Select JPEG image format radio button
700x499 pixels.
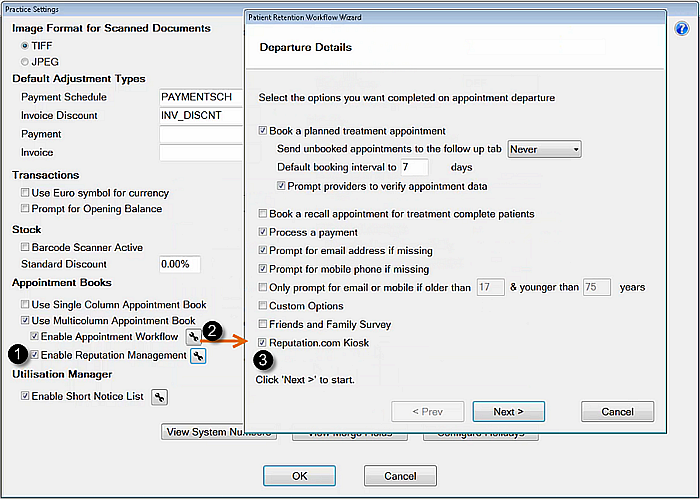click(x=25, y=62)
